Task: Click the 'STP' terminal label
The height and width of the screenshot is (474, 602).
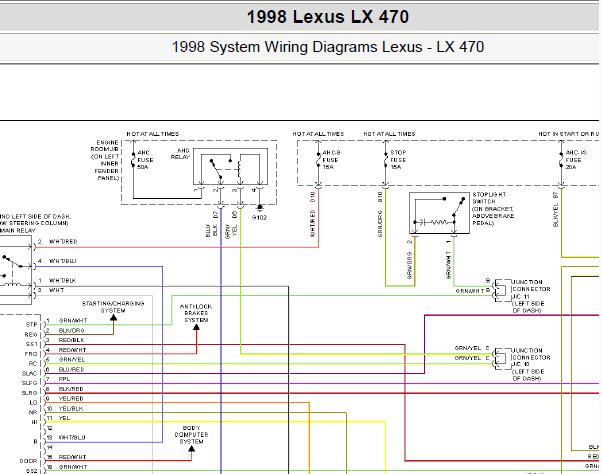Action: pos(31,325)
